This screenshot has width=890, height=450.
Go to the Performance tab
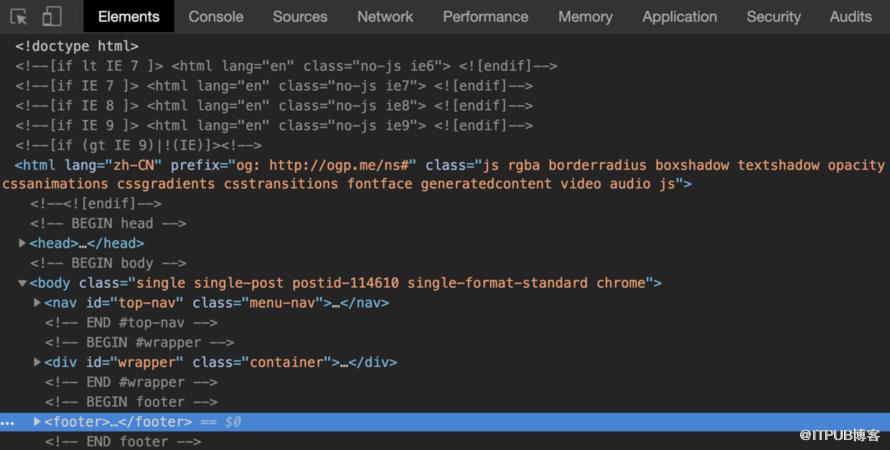click(x=485, y=16)
